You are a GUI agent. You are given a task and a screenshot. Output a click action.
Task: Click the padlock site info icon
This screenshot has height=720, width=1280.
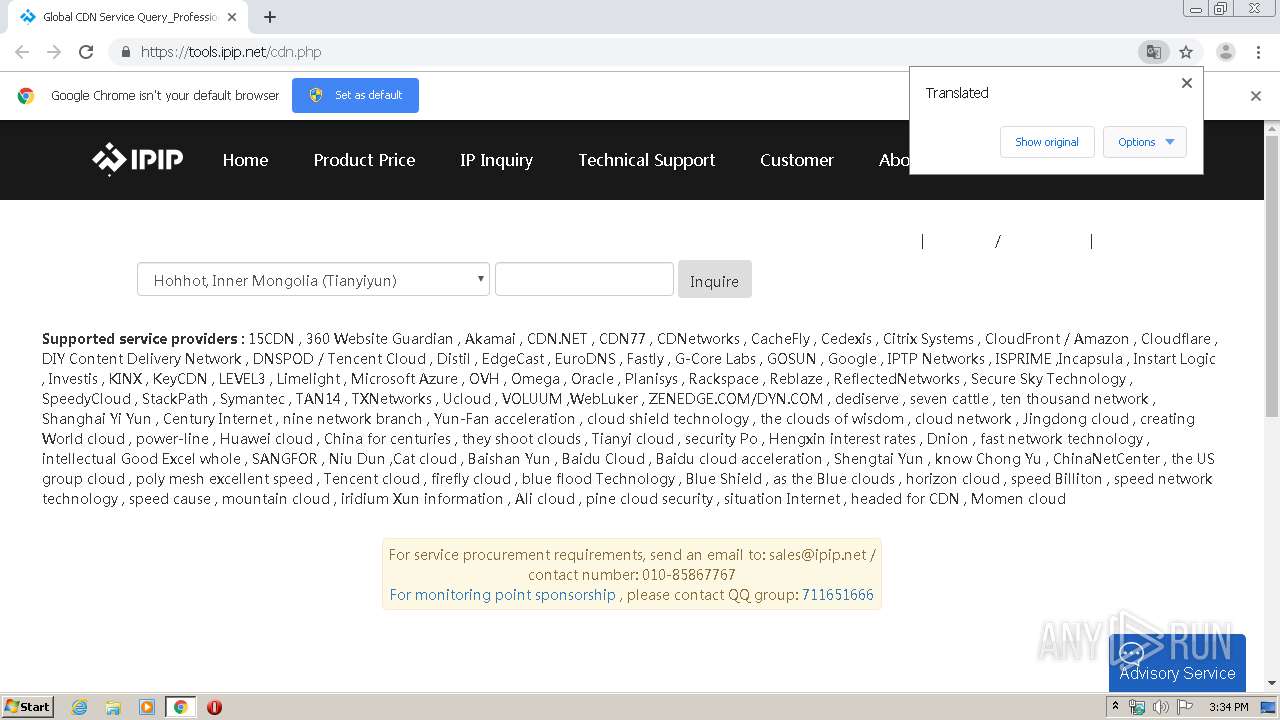tap(125, 52)
